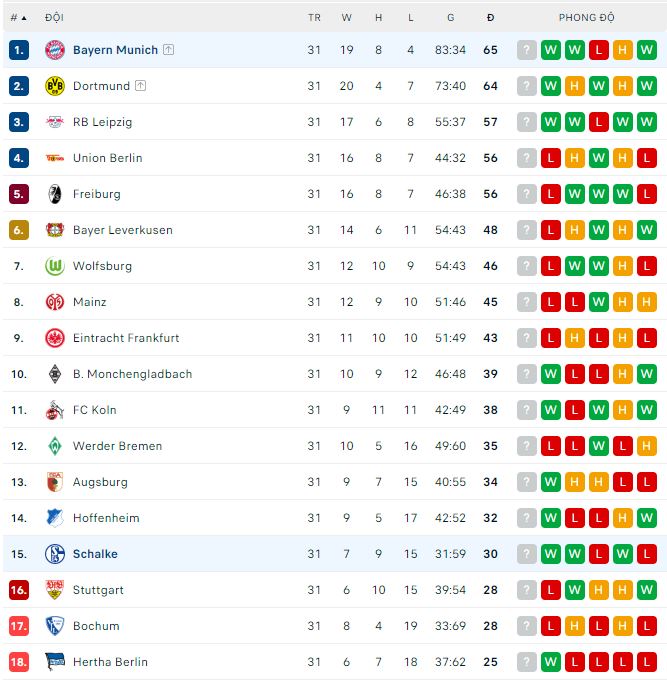Open the Freiburg team page
The image size is (667, 684).
(96, 194)
